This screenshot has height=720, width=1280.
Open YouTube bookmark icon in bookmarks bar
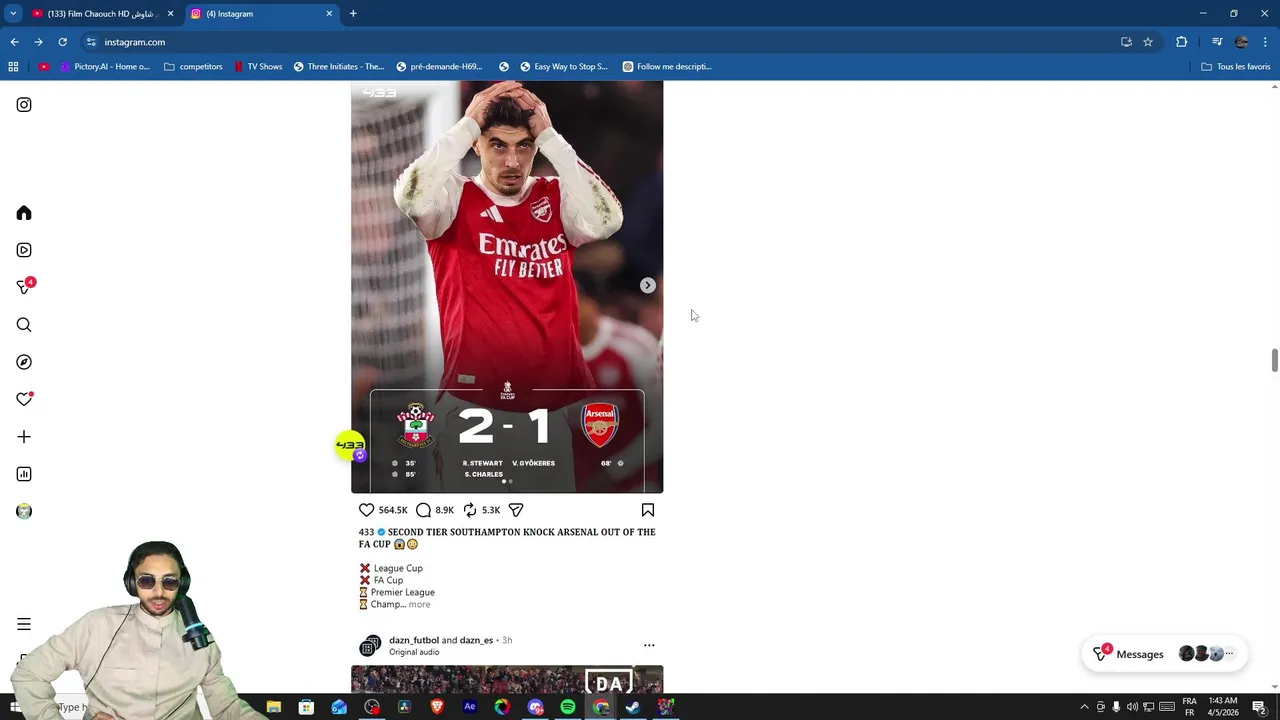[44, 67]
